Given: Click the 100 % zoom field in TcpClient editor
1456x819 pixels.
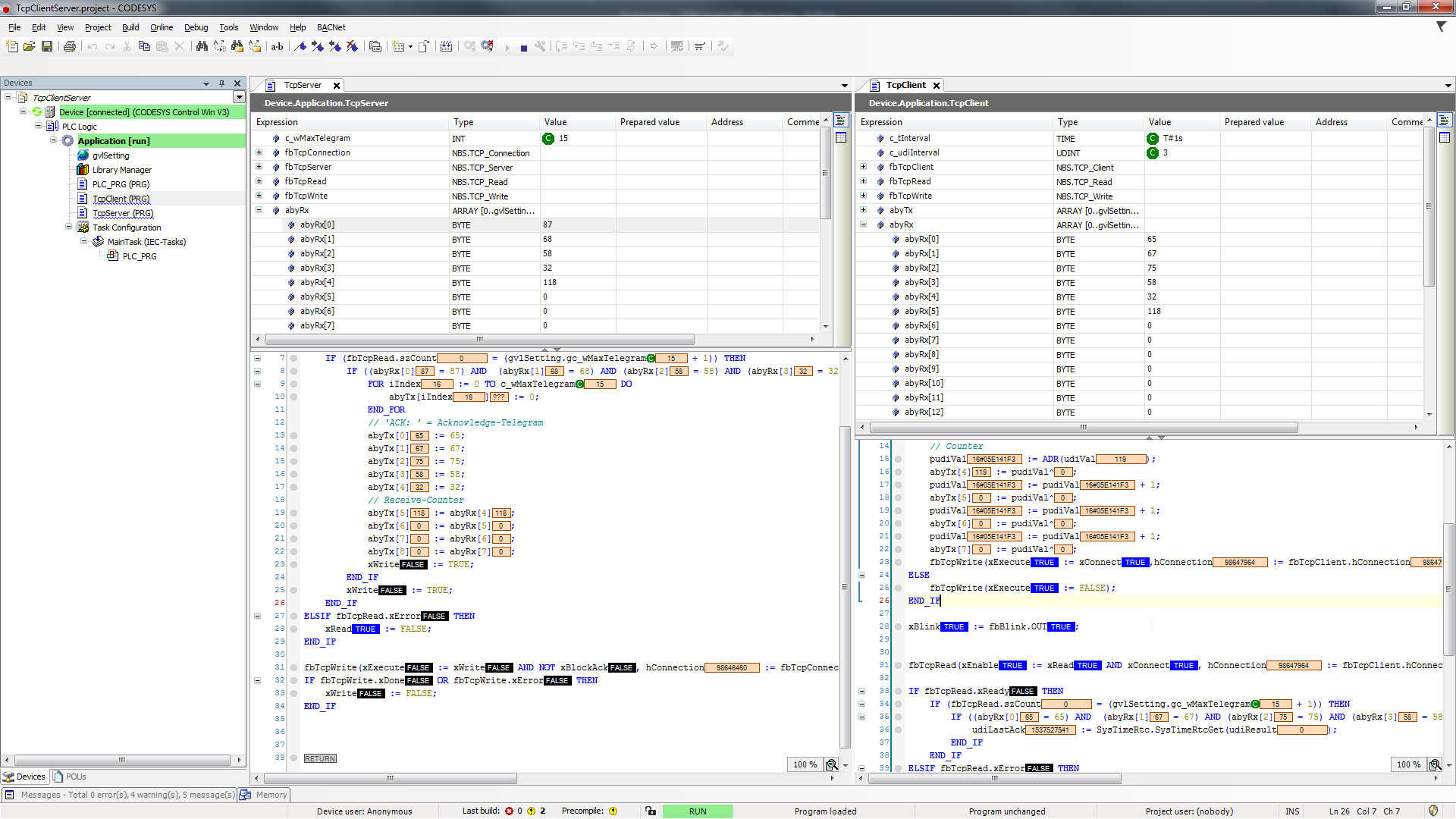Looking at the screenshot, I should coord(1408,764).
